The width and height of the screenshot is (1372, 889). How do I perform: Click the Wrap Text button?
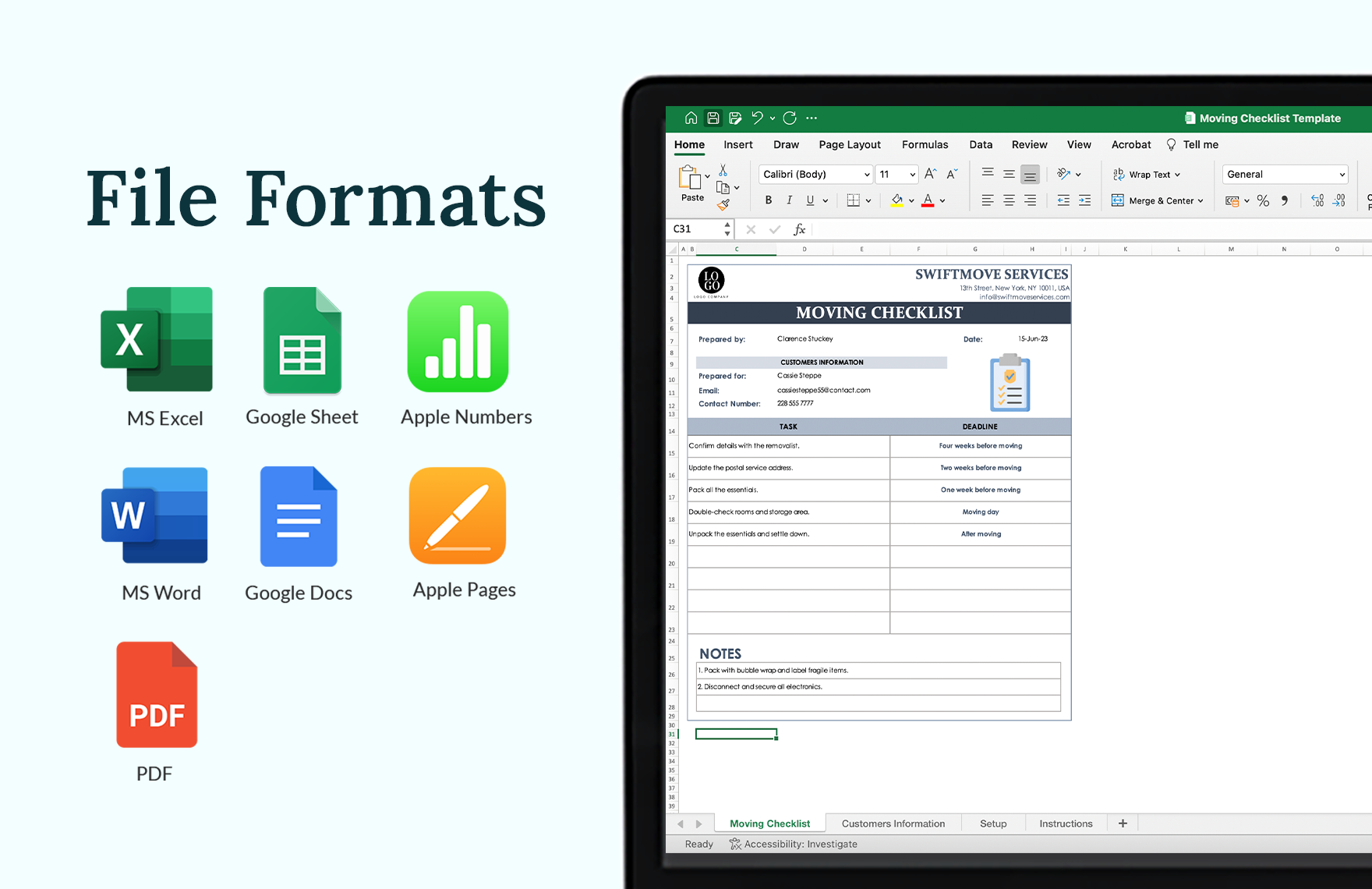[x=1146, y=175]
